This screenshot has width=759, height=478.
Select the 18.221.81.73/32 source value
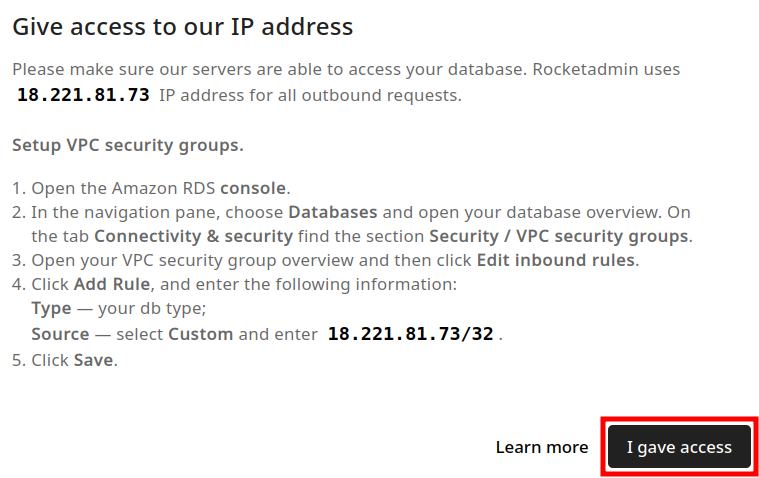pos(410,334)
